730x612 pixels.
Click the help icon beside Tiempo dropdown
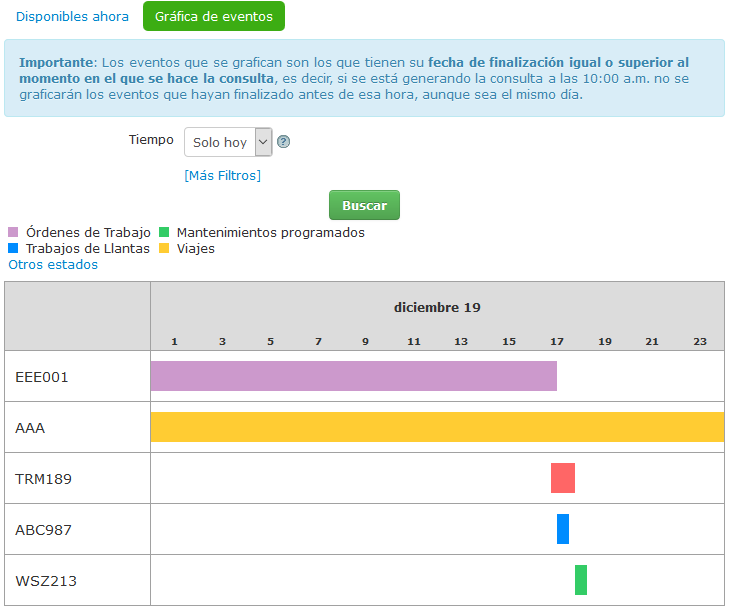coord(283,142)
